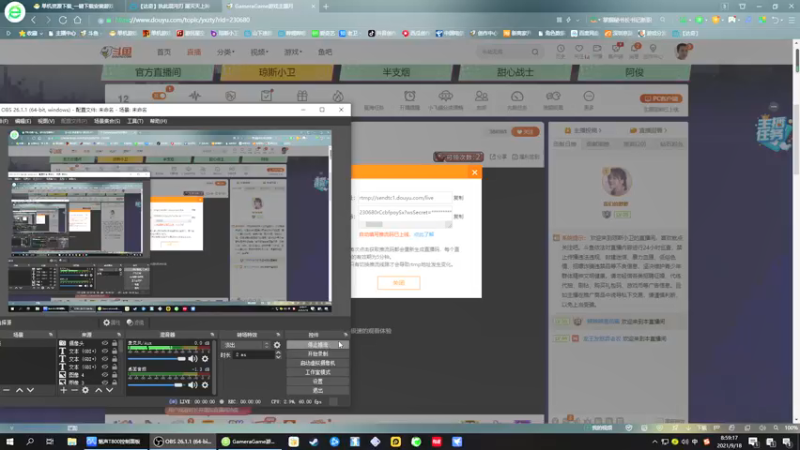Select the 半支烟 streamer tab
The image size is (800, 450).
[x=396, y=72]
